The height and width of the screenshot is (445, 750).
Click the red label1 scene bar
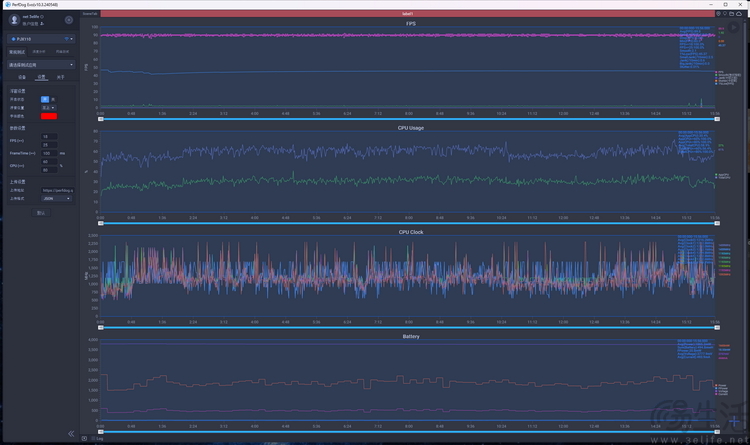[x=408, y=14]
